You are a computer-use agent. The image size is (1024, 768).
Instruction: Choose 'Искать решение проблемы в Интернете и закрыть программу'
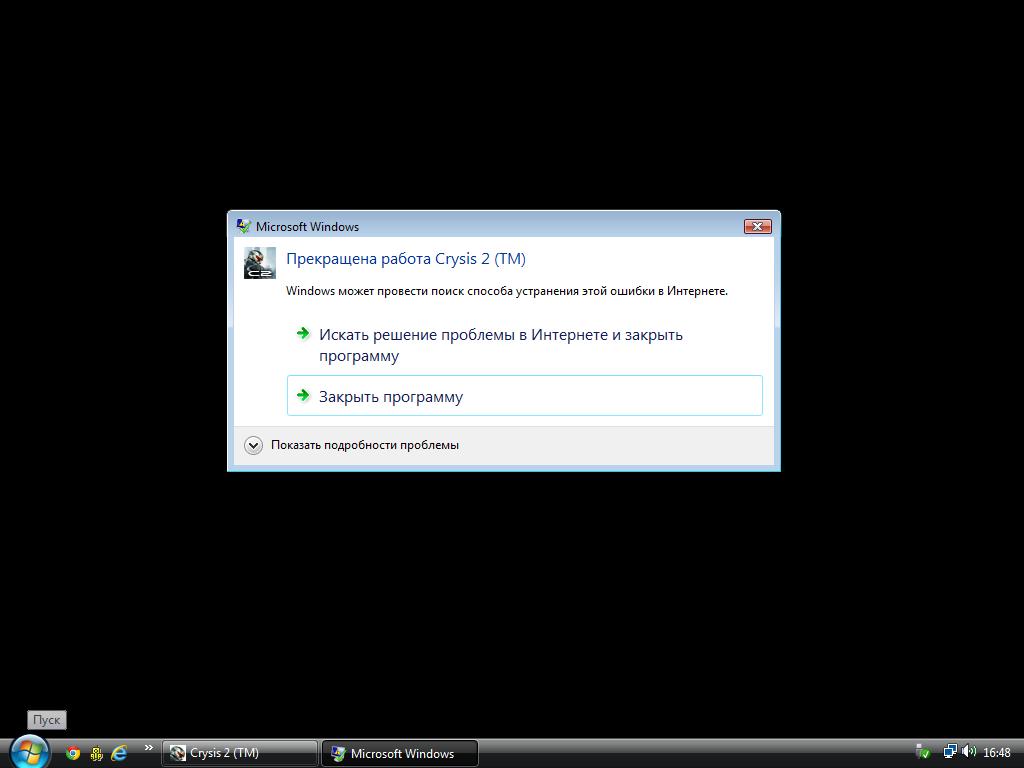coord(524,345)
